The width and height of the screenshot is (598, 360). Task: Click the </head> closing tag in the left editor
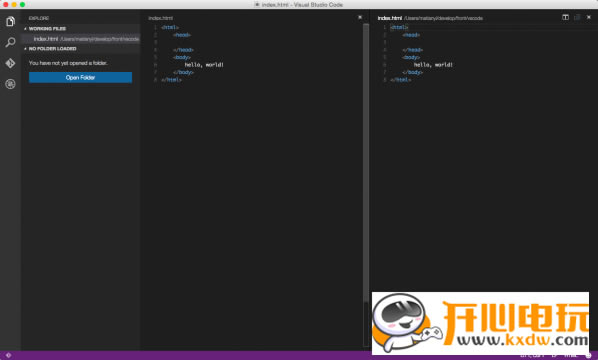click(183, 50)
